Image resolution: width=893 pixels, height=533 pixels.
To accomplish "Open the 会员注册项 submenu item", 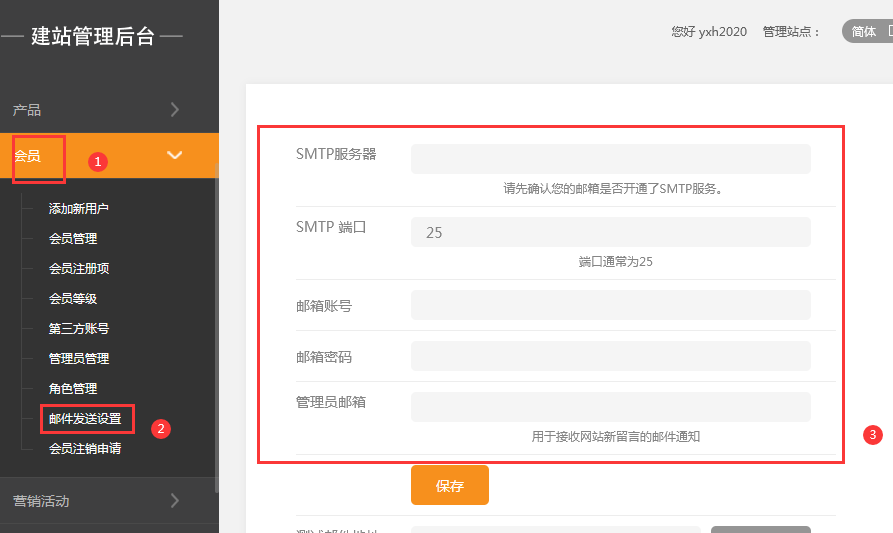I will coord(78,269).
